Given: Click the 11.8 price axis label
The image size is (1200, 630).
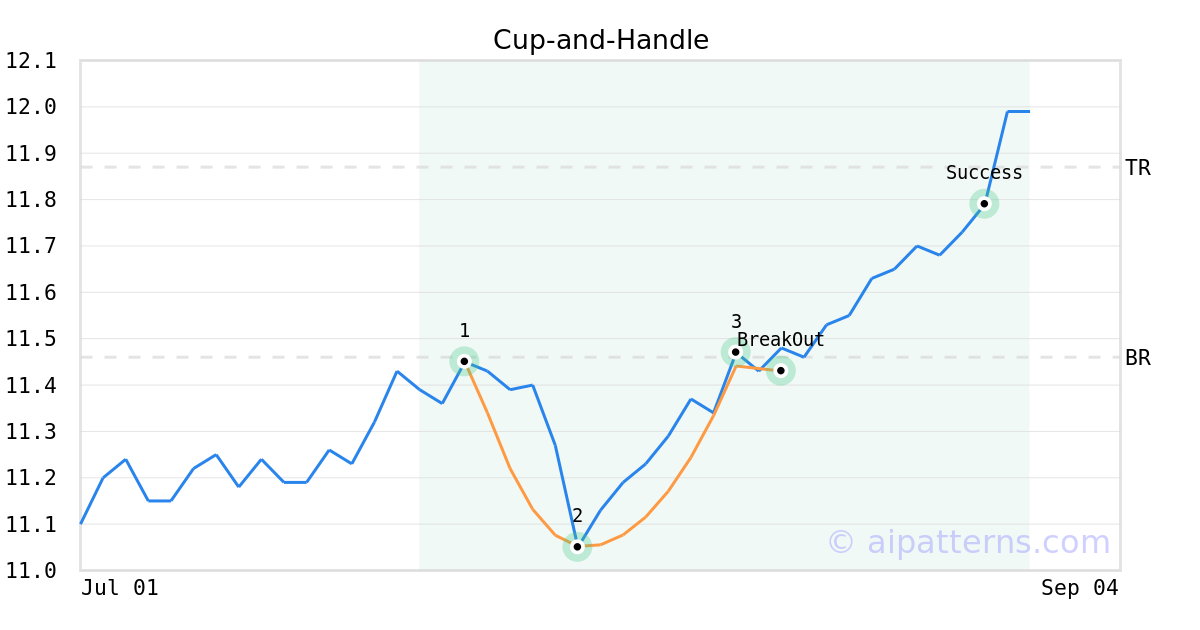Looking at the screenshot, I should (x=31, y=200).
